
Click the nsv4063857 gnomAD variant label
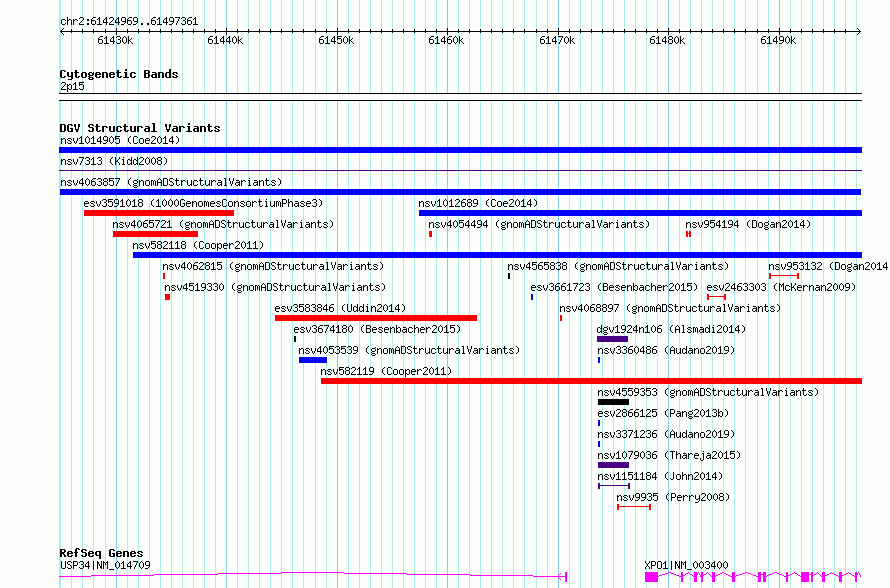coord(171,182)
